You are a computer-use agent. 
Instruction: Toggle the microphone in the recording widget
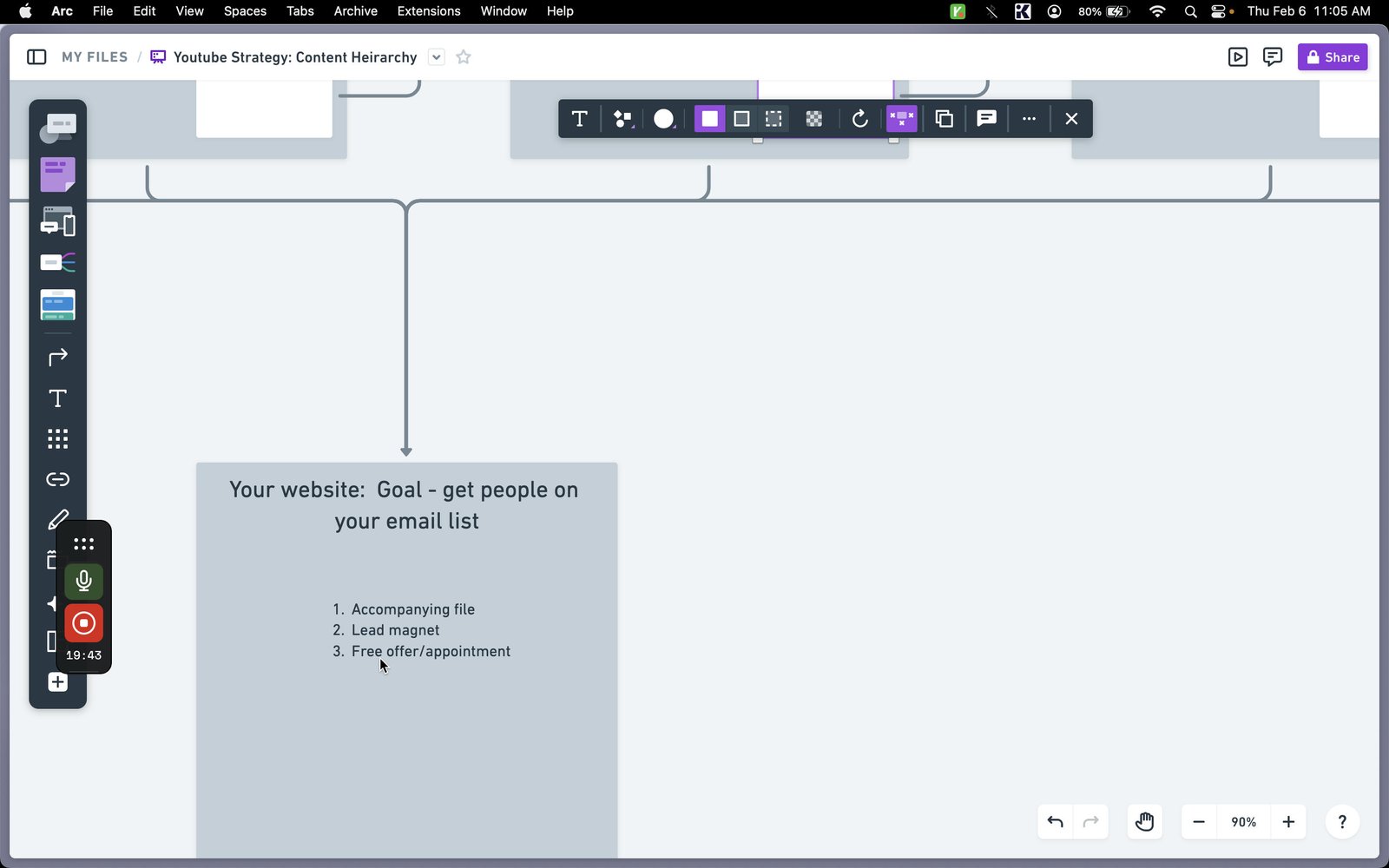83,581
